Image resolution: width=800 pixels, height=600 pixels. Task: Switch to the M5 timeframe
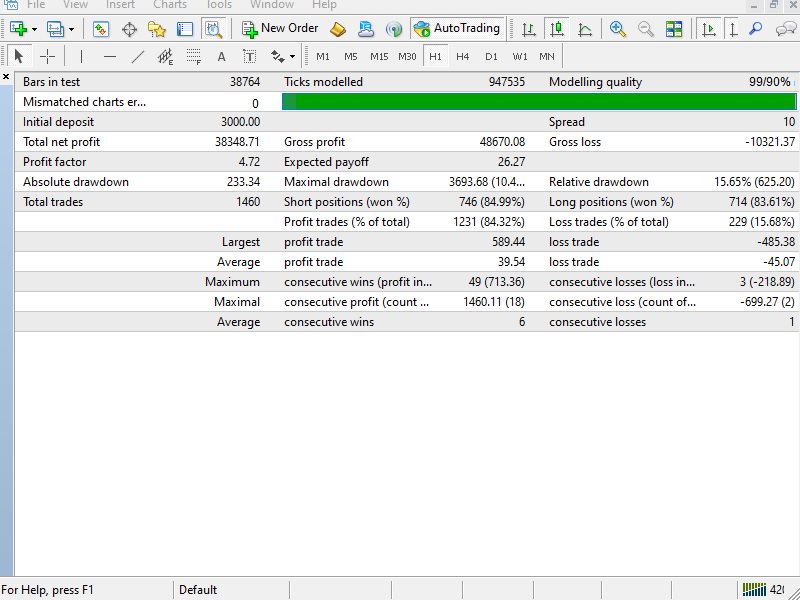pyautogui.click(x=351, y=57)
